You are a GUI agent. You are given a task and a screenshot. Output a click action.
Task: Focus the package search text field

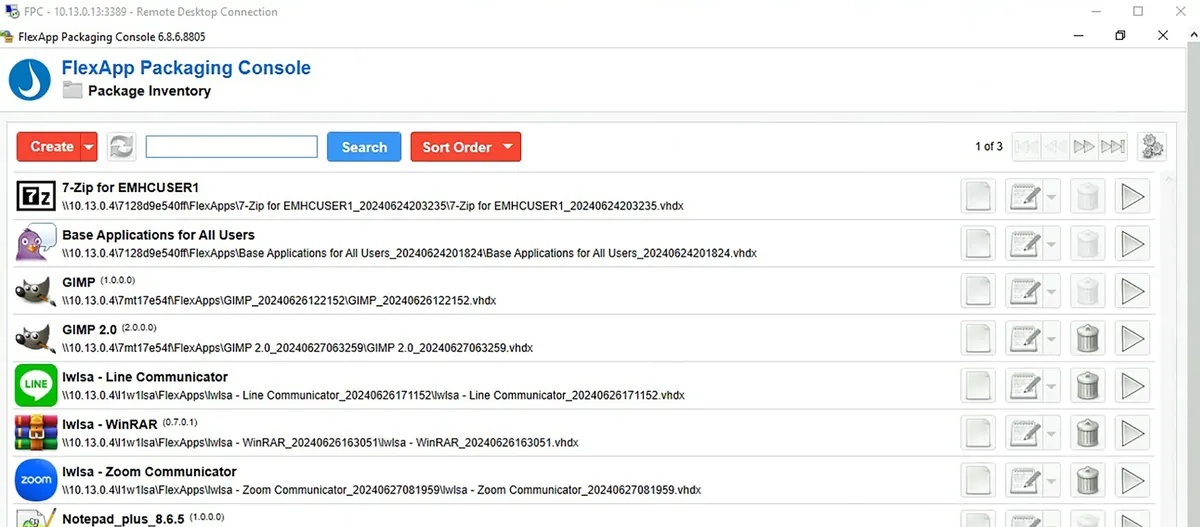pos(232,147)
